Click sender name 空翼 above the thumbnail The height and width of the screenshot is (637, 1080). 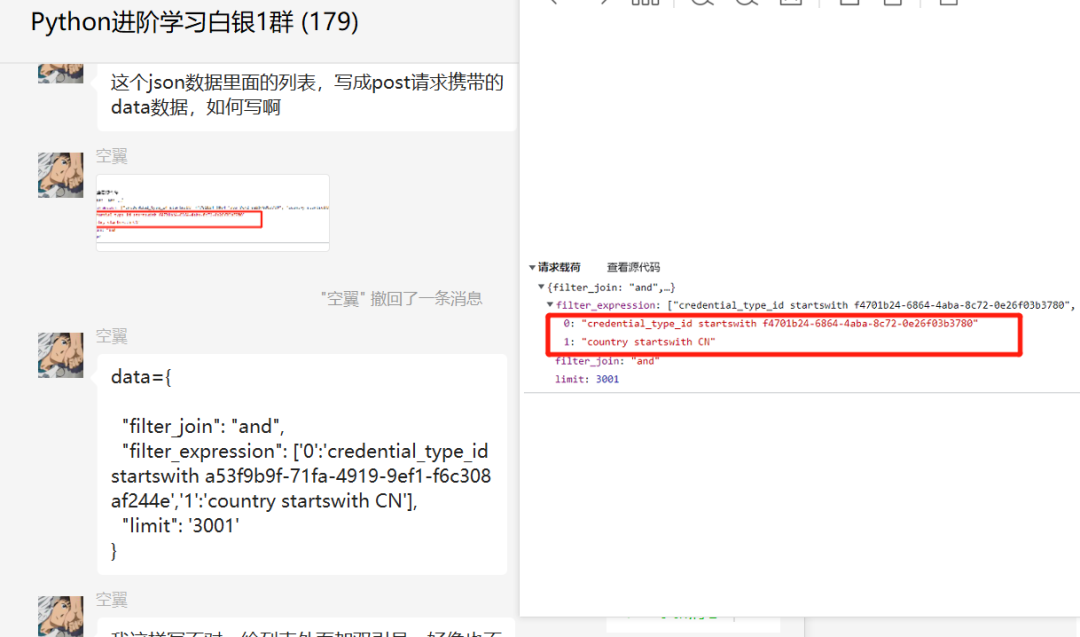coord(112,156)
